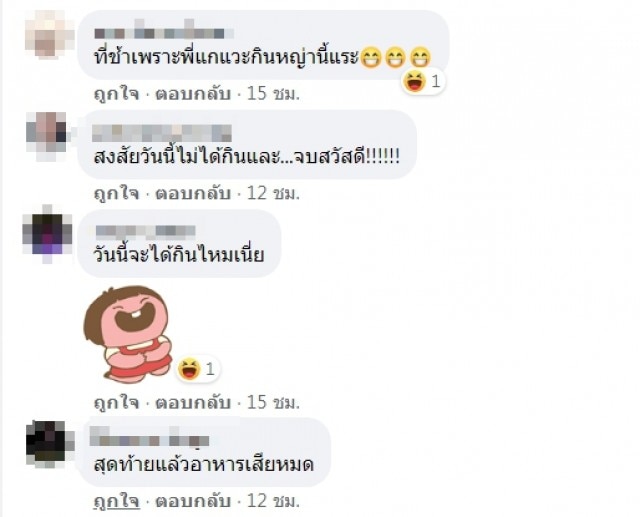
Task: Open the first commenter's blurred name
Action: (164, 30)
